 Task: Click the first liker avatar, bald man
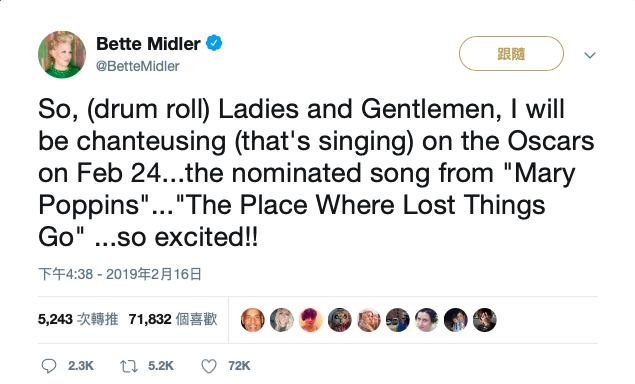tap(253, 320)
